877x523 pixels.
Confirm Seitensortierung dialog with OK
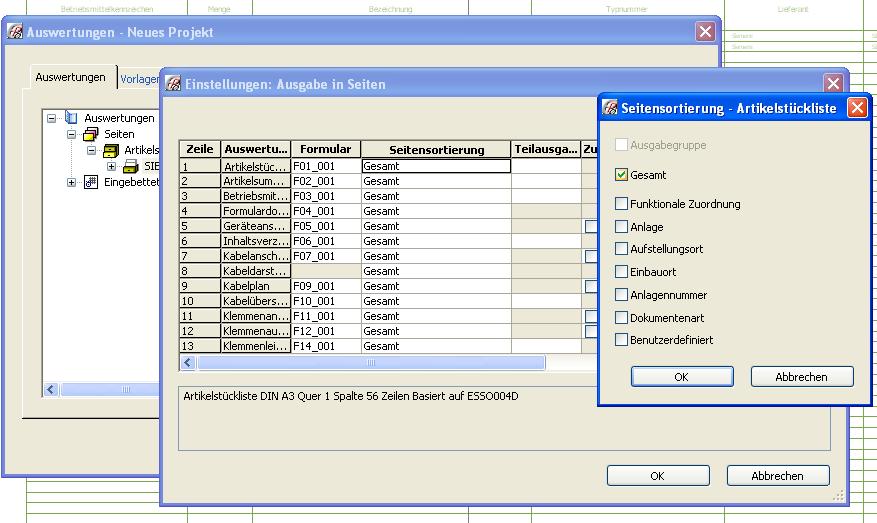(682, 376)
